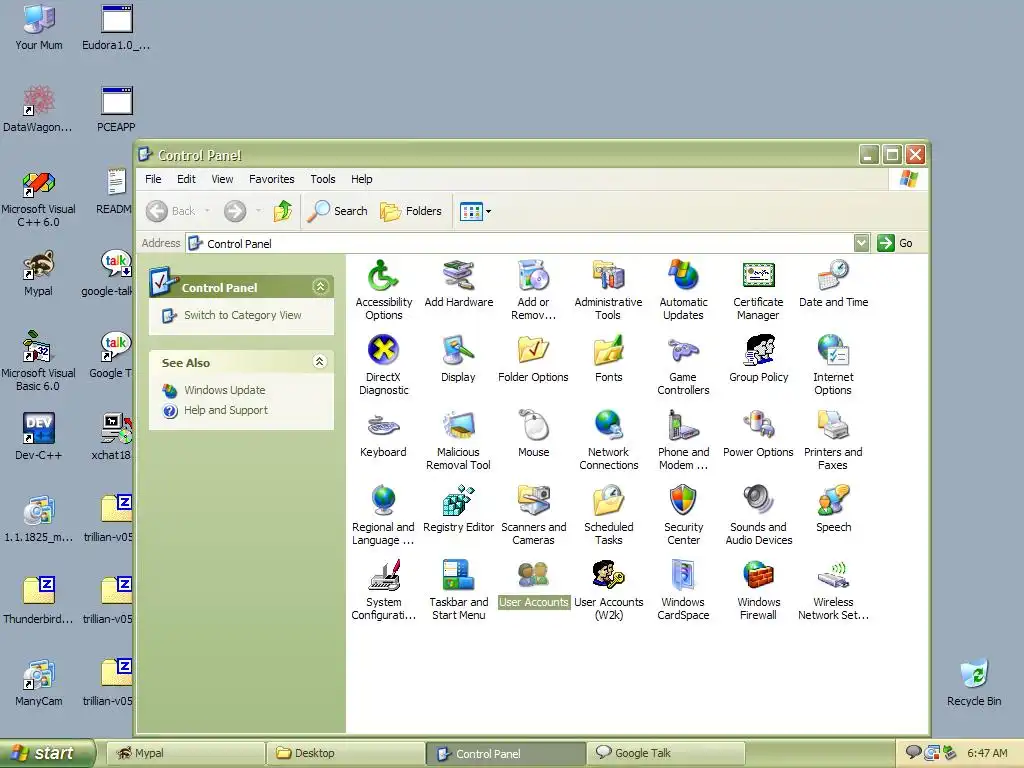The height and width of the screenshot is (768, 1024).
Task: Select the Automatic Updates icon
Action: (683, 290)
